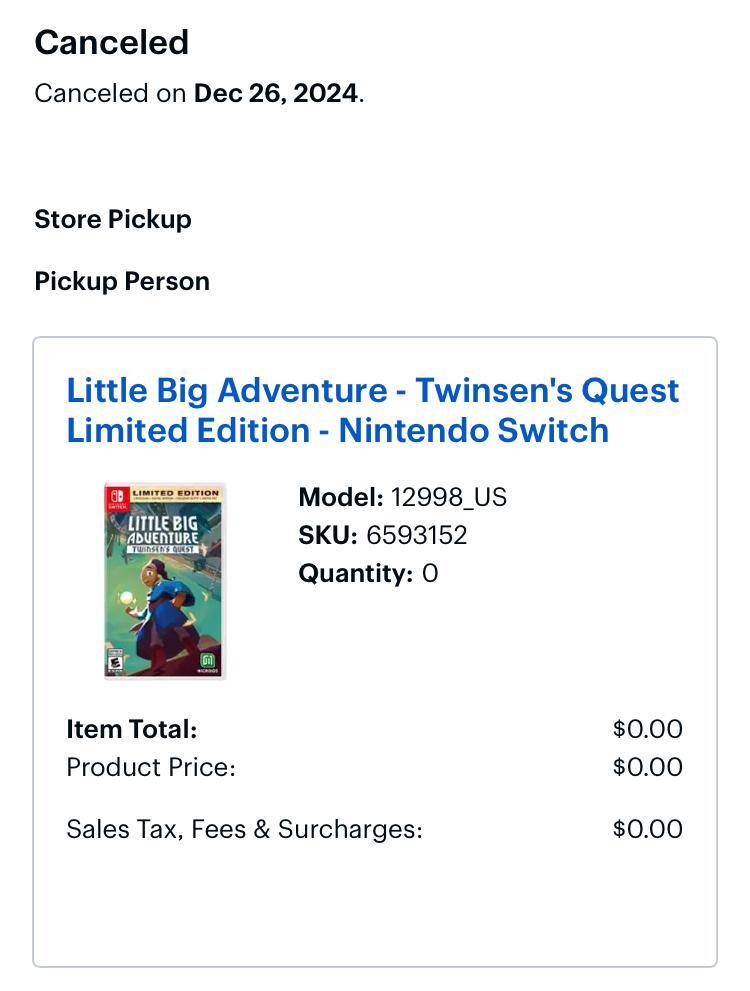Click the Nintendo Switch logo on cover
Screen dimensions: 750x991
tap(117, 498)
